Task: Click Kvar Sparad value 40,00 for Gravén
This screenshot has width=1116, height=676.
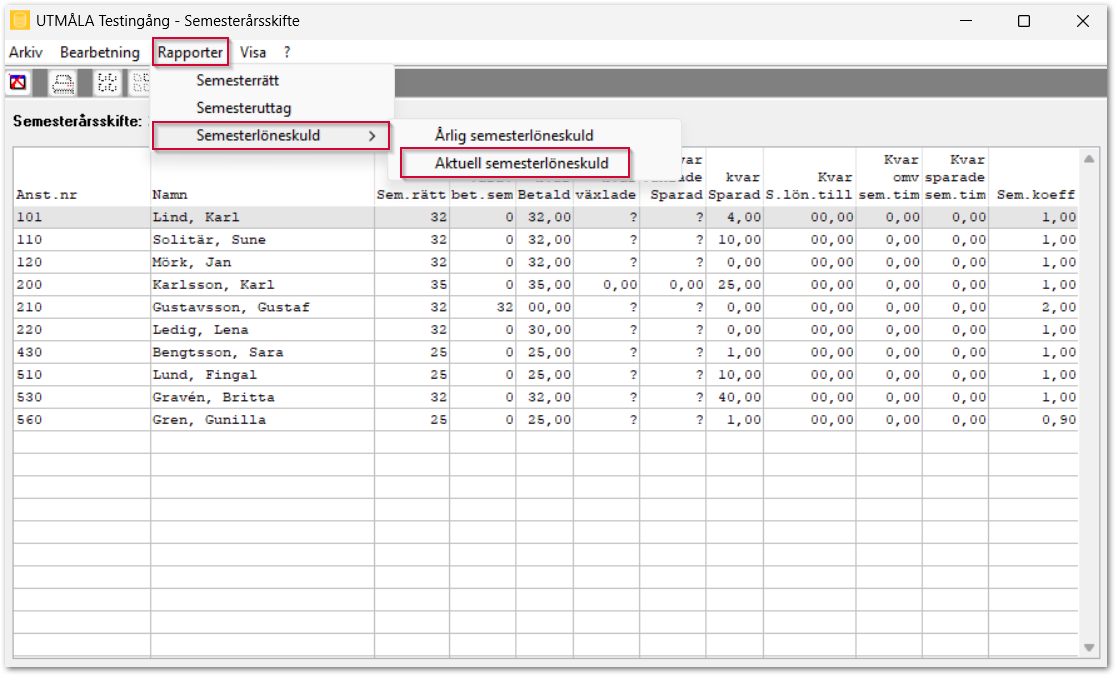Action: [x=739, y=397]
